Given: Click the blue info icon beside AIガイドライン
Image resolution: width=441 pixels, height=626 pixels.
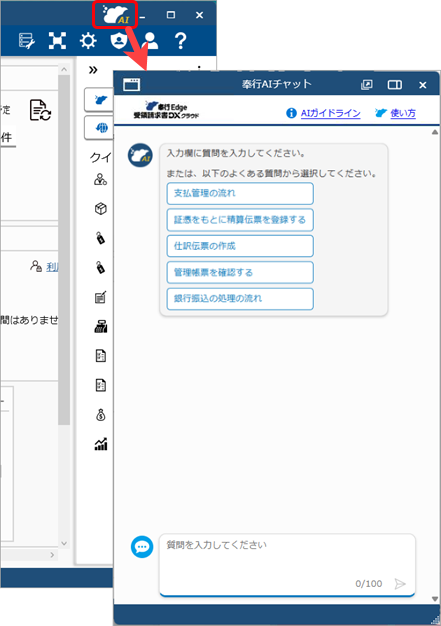Looking at the screenshot, I should point(291,113).
